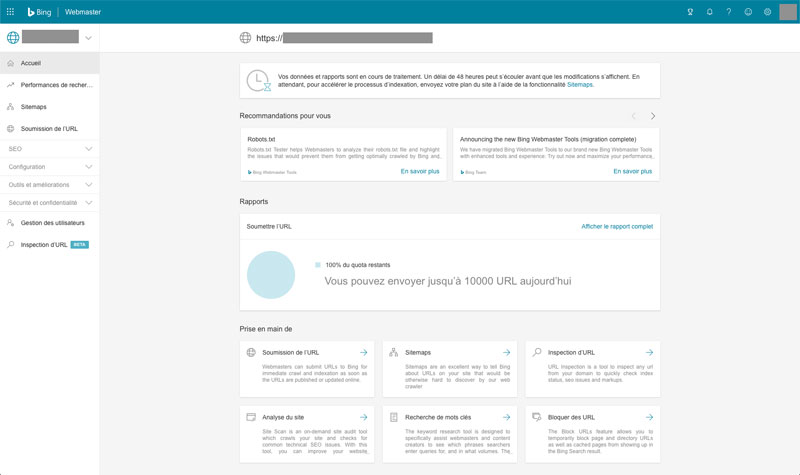This screenshot has width=800, height=475.
Task: Click En savoir plus on Announcing card
Action: tap(633, 171)
